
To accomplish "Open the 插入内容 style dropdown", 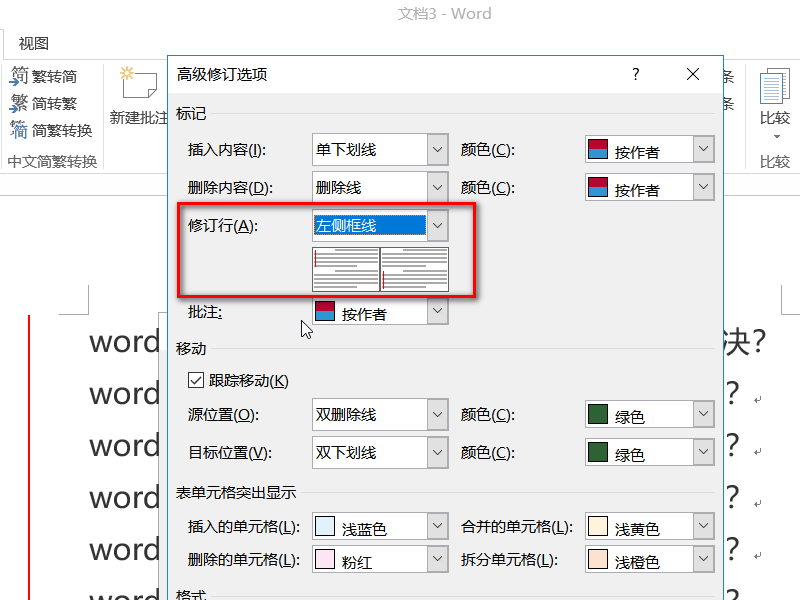I will [x=437, y=149].
